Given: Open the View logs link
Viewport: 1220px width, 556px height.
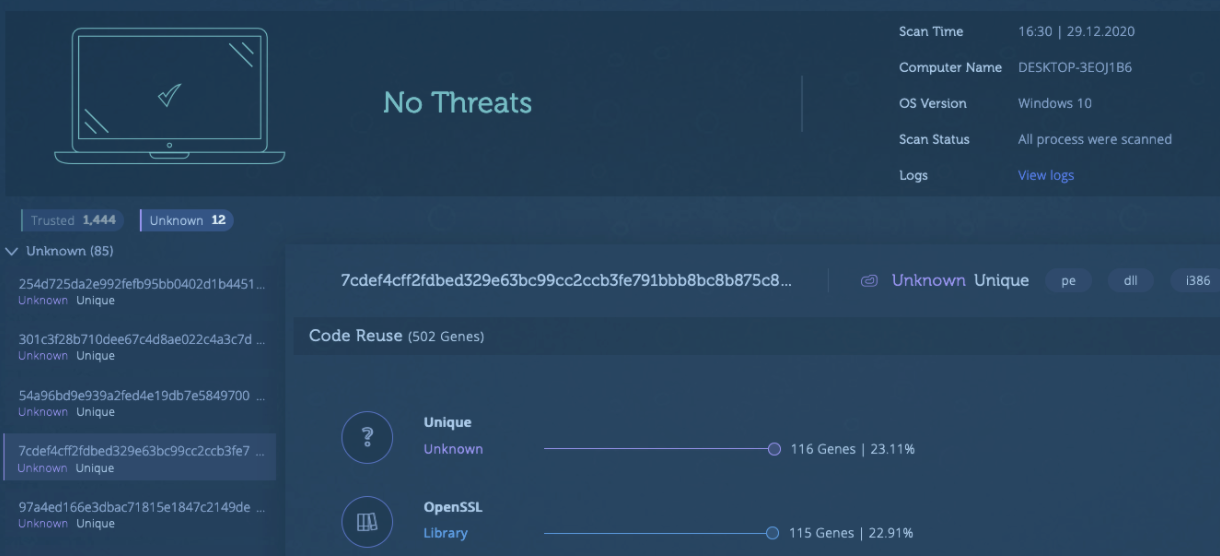Looking at the screenshot, I should pos(1045,175).
